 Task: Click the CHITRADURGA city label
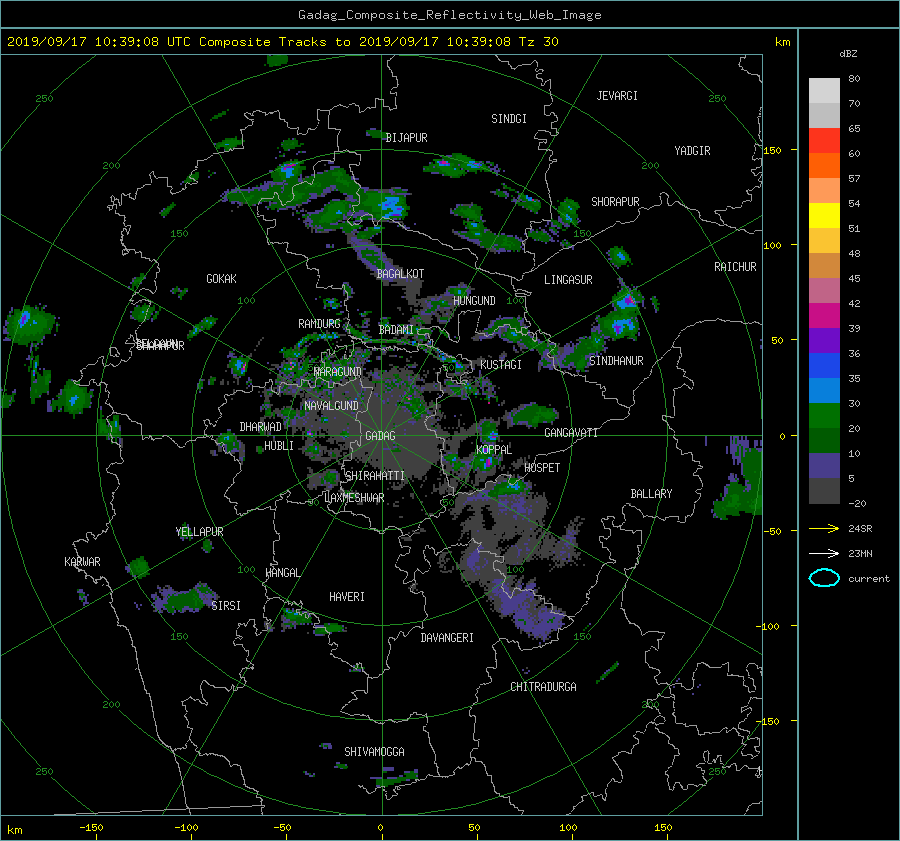coord(543,687)
